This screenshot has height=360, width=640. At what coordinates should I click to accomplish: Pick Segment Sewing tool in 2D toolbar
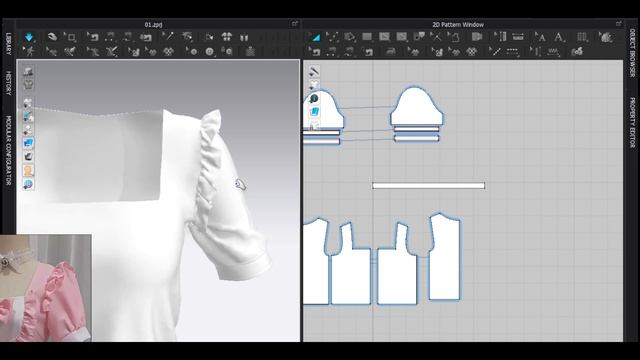click(332, 51)
